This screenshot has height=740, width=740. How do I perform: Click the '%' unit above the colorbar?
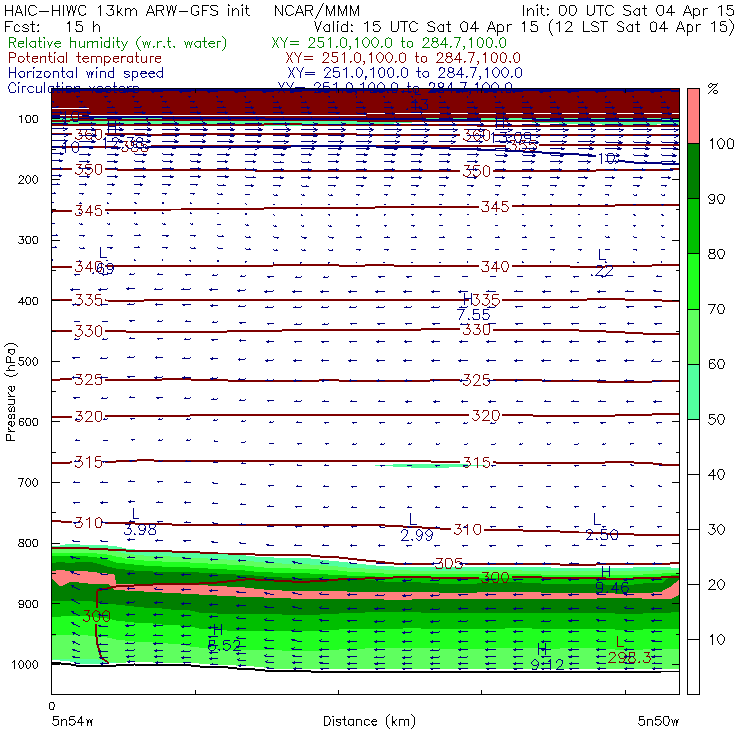713,89
